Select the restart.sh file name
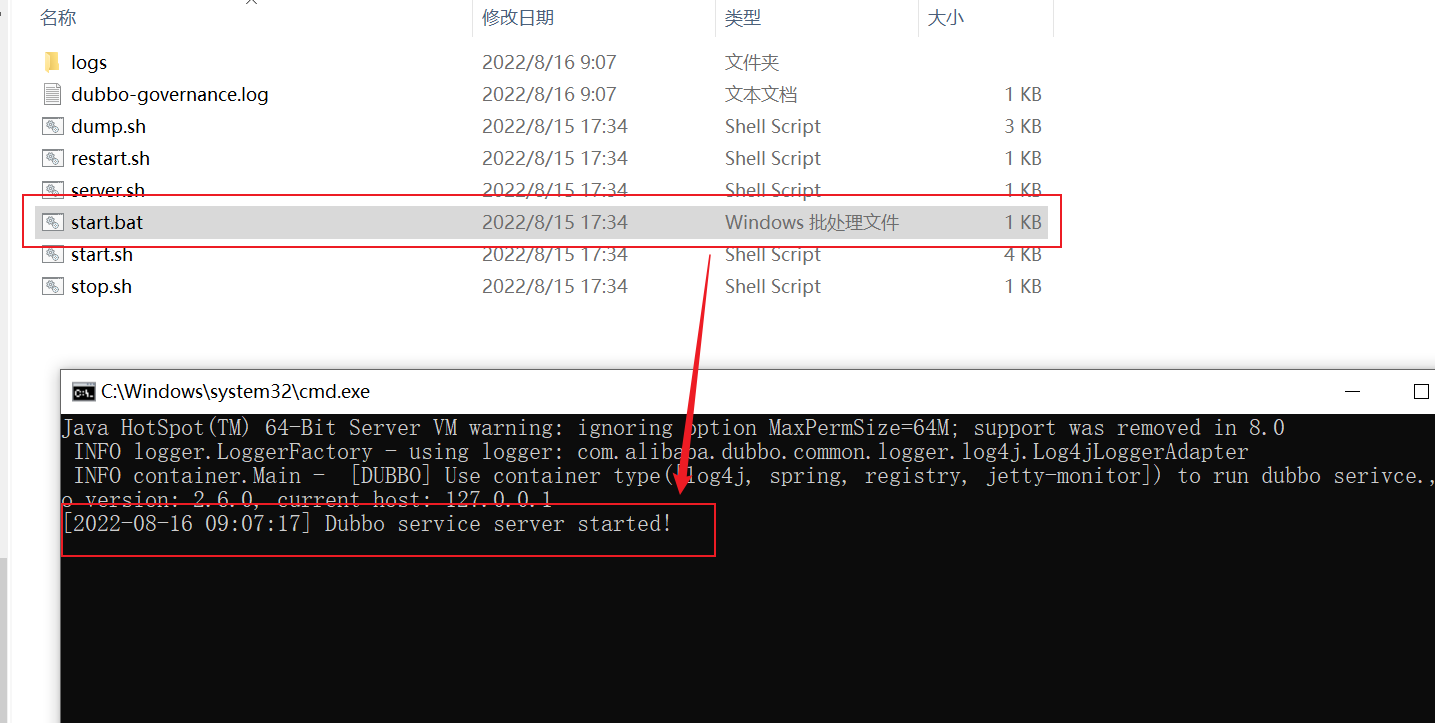The width and height of the screenshot is (1435, 723). coord(111,158)
